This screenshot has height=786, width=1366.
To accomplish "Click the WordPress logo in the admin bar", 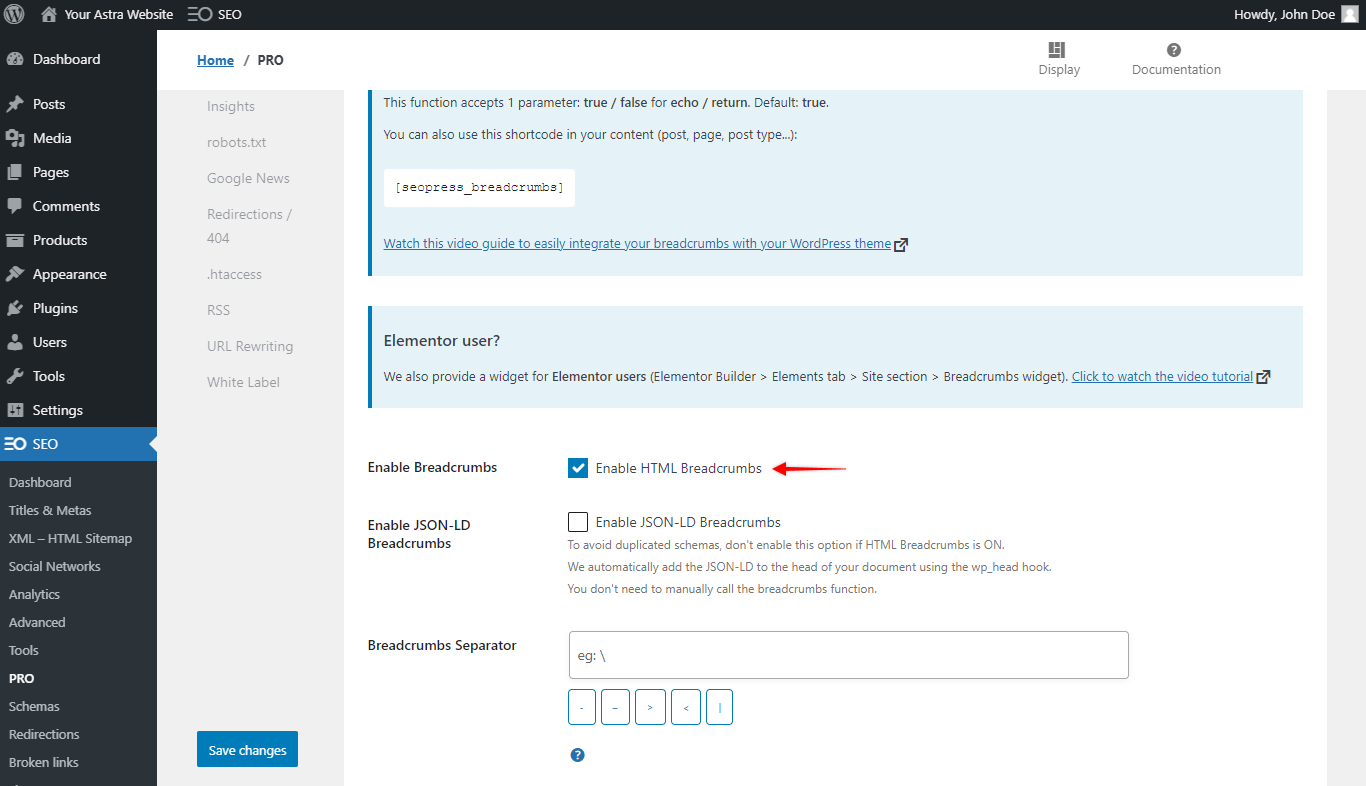I will [x=13, y=14].
